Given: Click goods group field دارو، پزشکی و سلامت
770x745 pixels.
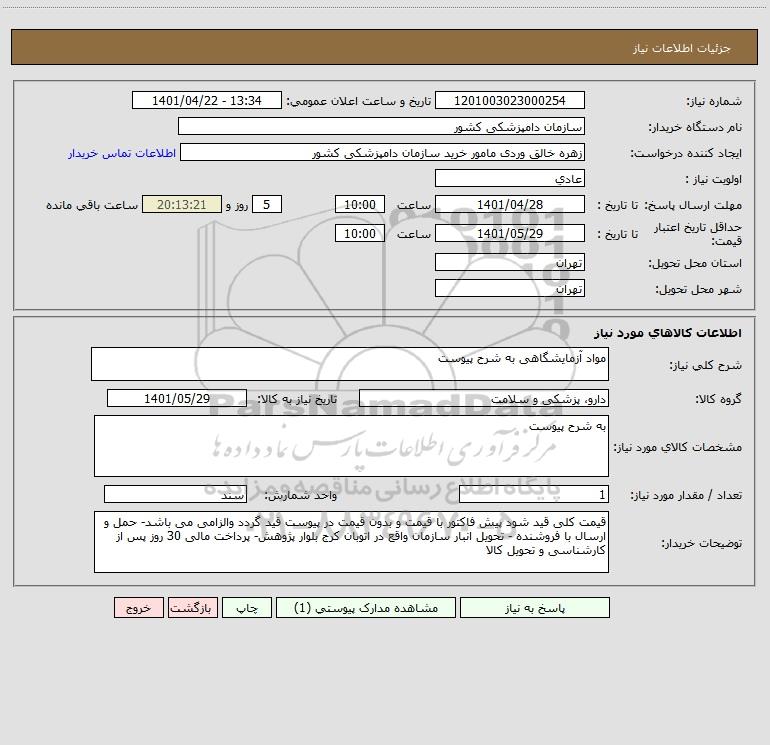Looking at the screenshot, I should [x=484, y=398].
